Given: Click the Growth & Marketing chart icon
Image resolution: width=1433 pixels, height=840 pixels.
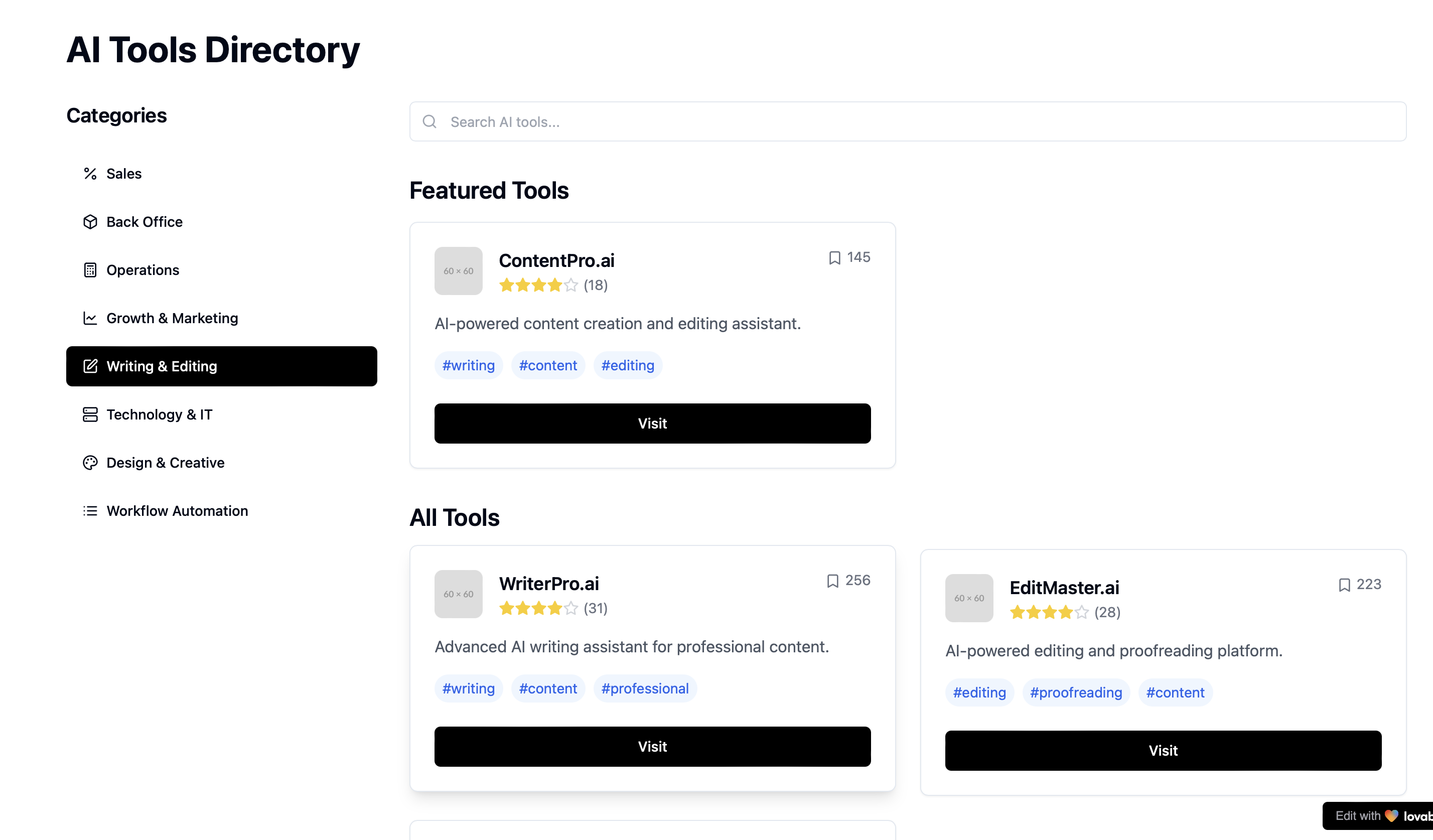Looking at the screenshot, I should click(90, 318).
